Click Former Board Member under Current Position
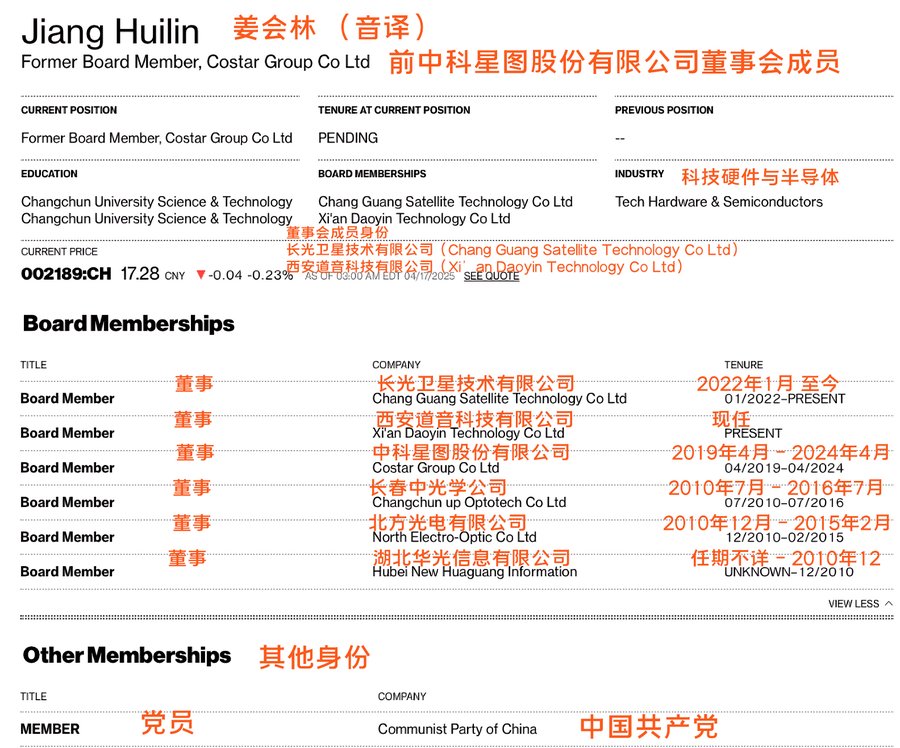Image resolution: width=900 pixels, height=748 pixels. point(157,138)
